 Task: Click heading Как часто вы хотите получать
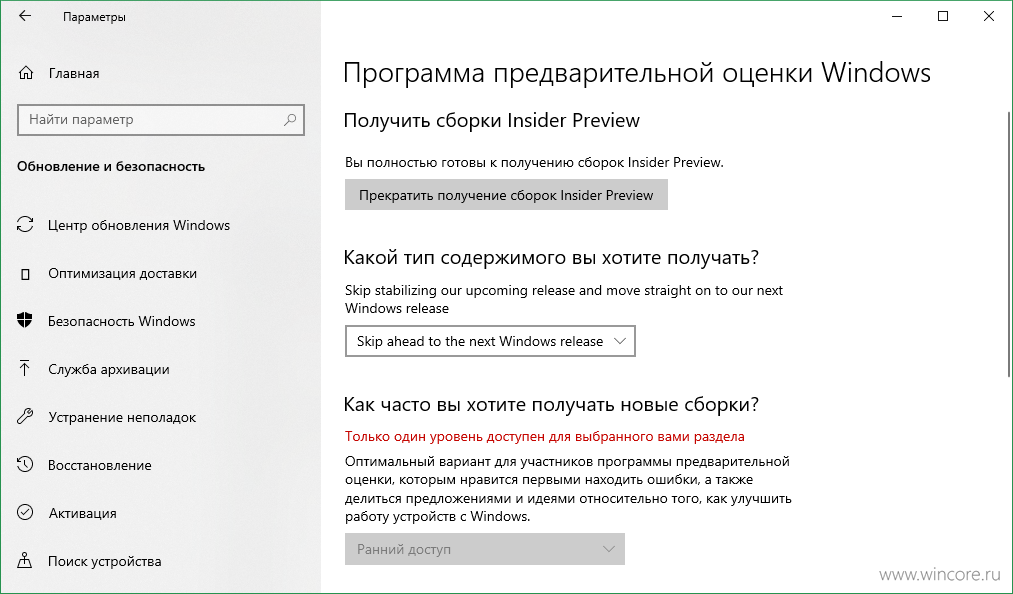click(551, 405)
